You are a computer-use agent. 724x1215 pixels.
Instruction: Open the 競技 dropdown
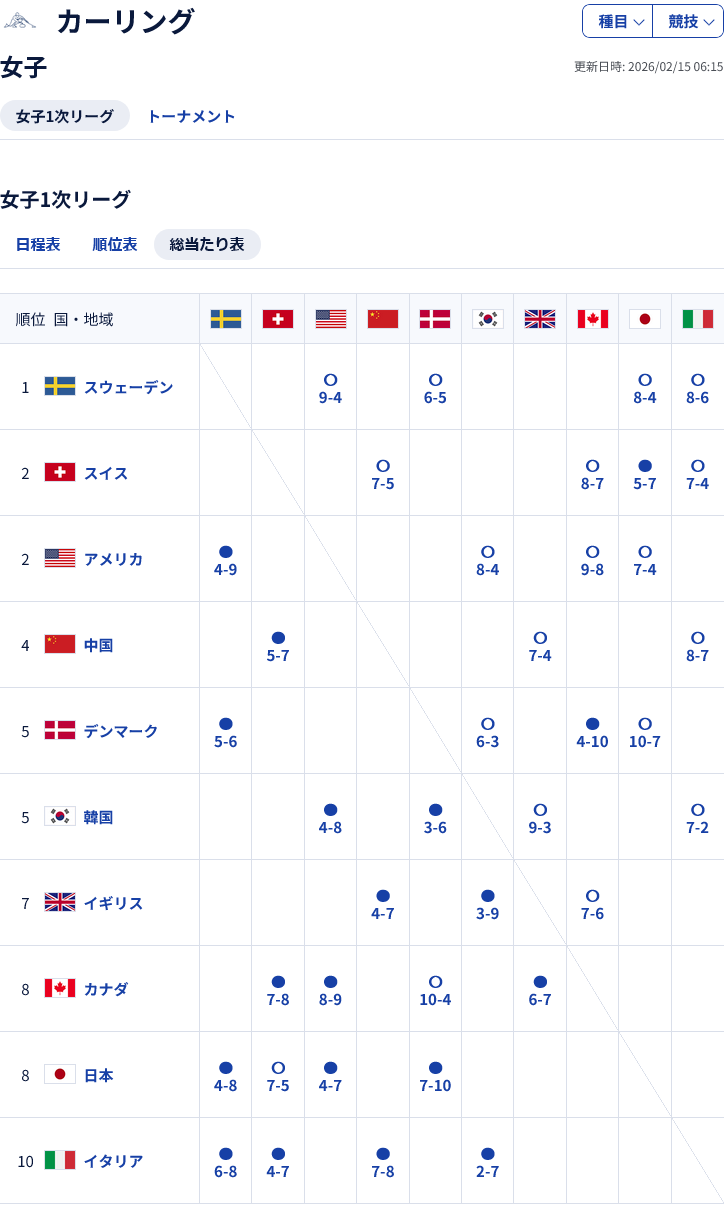[x=689, y=21]
